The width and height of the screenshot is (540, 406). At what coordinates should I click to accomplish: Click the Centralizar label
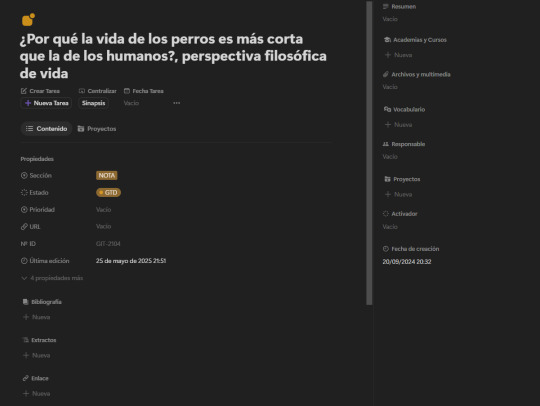click(x=102, y=91)
